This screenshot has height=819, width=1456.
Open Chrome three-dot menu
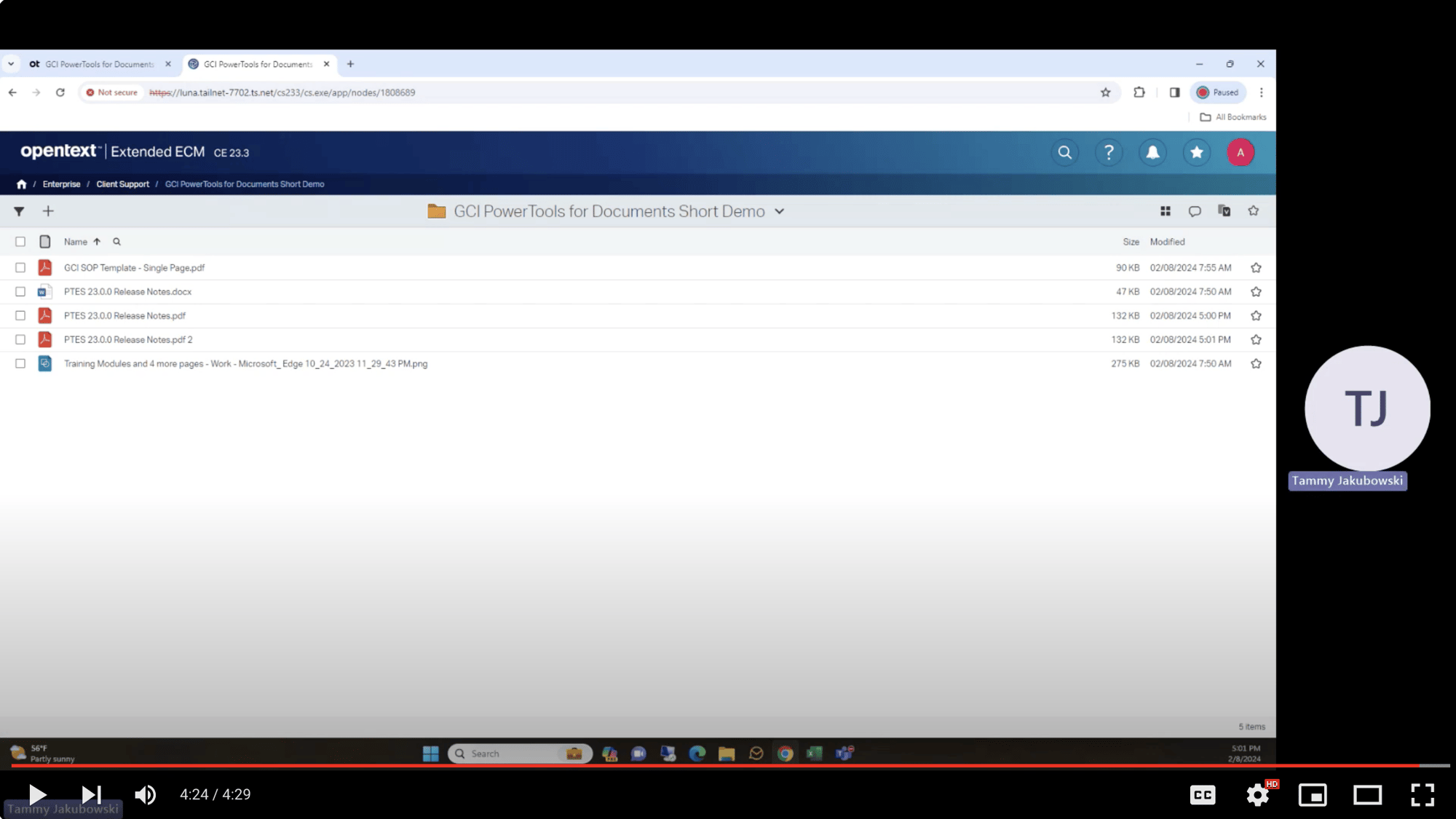click(x=1261, y=92)
